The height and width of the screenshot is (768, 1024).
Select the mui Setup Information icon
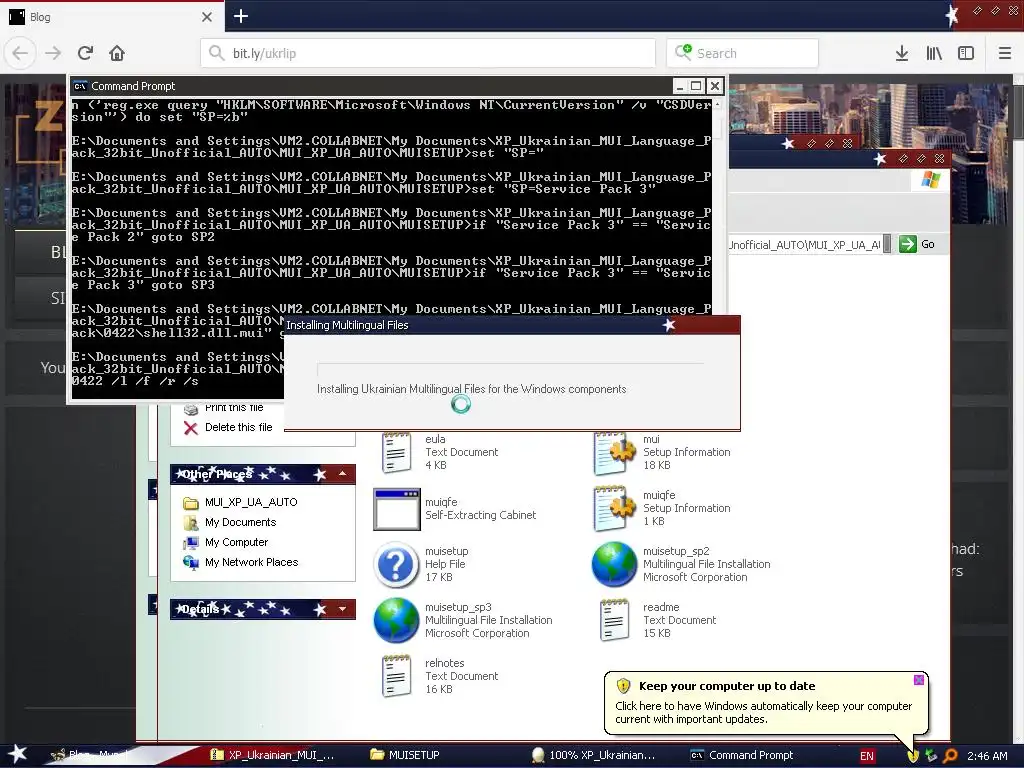614,452
